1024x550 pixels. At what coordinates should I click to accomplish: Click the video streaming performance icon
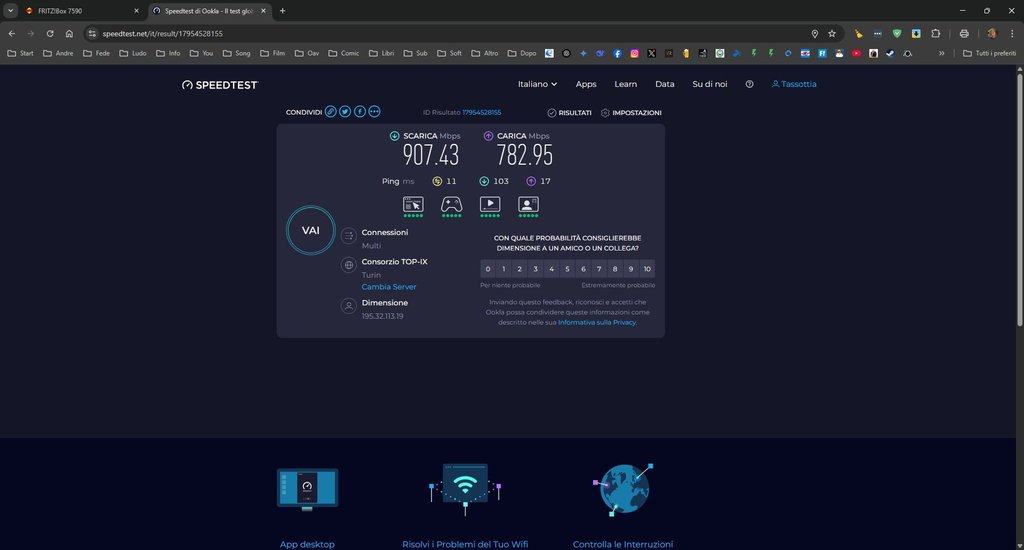tap(490, 204)
